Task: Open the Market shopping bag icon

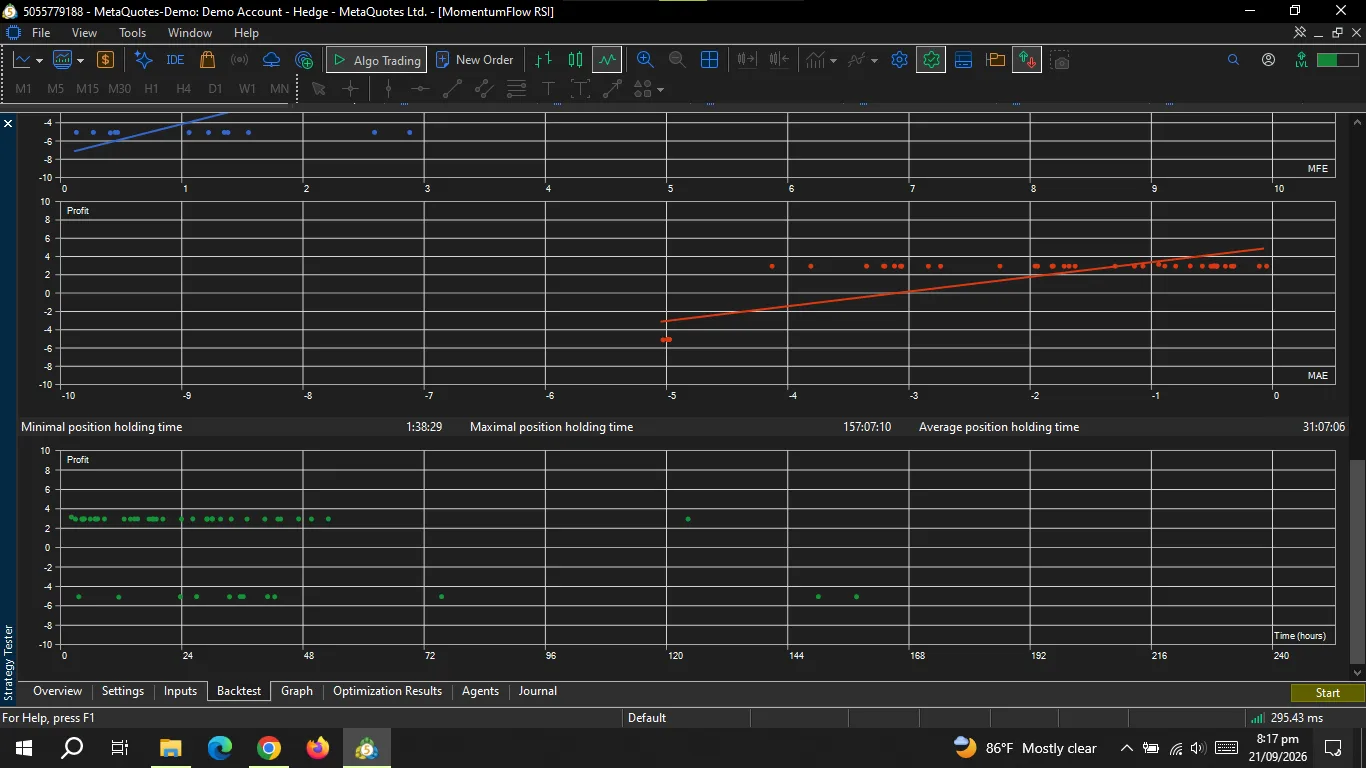Action: click(207, 60)
